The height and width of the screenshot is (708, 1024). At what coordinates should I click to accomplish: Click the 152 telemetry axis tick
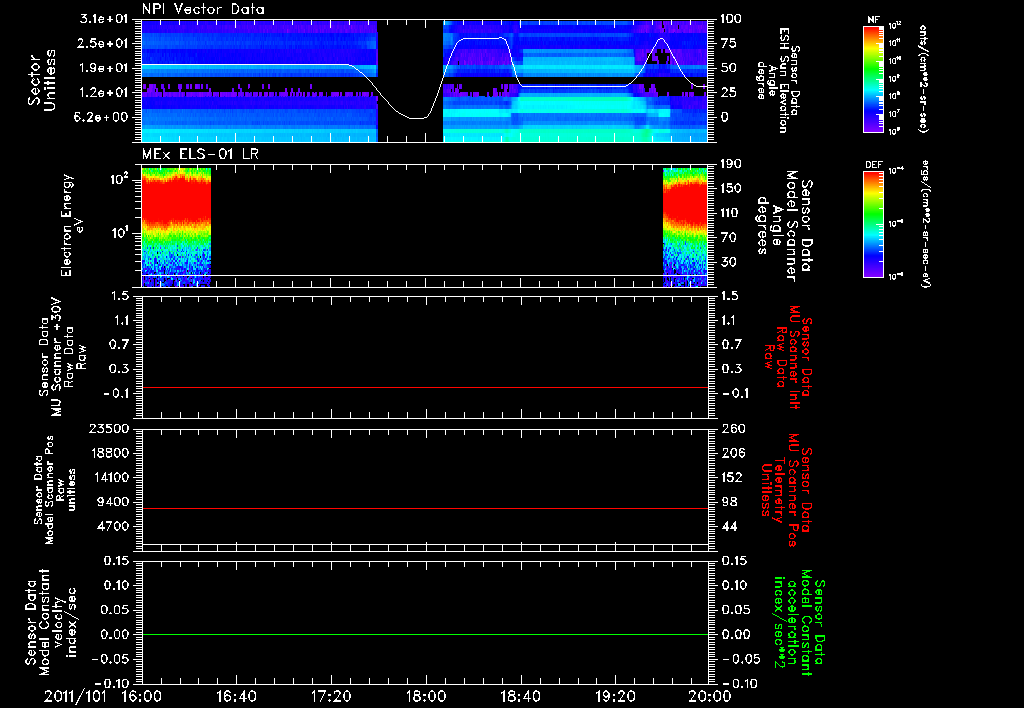732,477
